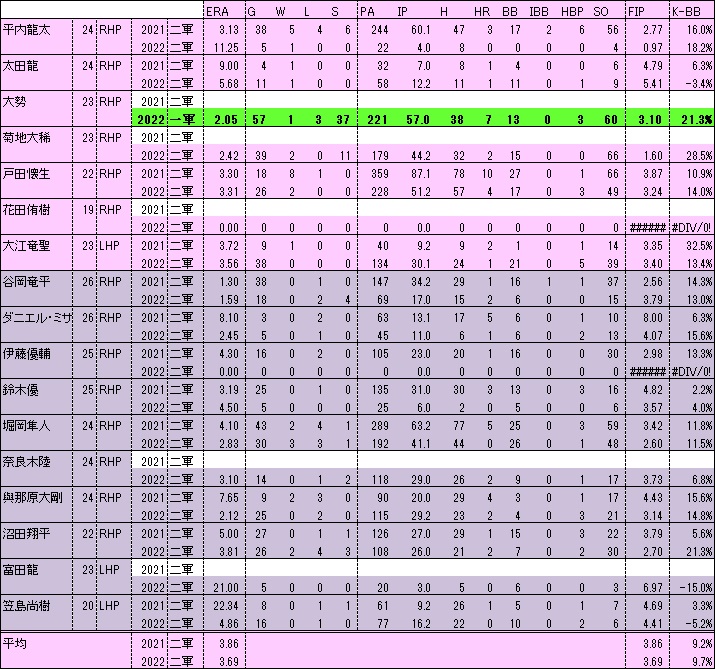Click the highlighted 2.05 ERA cell

point(226,120)
